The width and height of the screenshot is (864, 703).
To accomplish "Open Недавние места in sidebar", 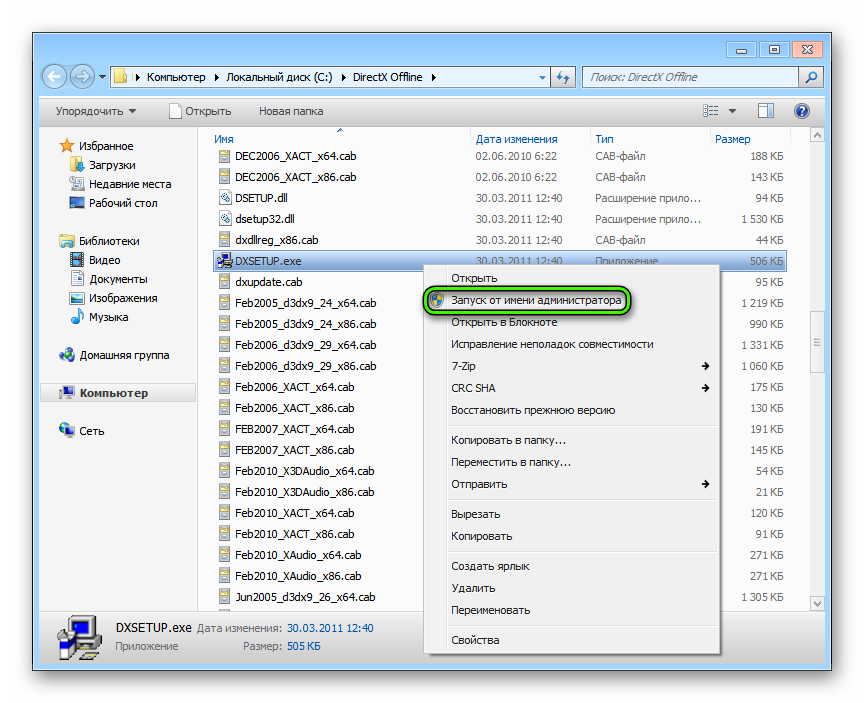I will tap(120, 184).
